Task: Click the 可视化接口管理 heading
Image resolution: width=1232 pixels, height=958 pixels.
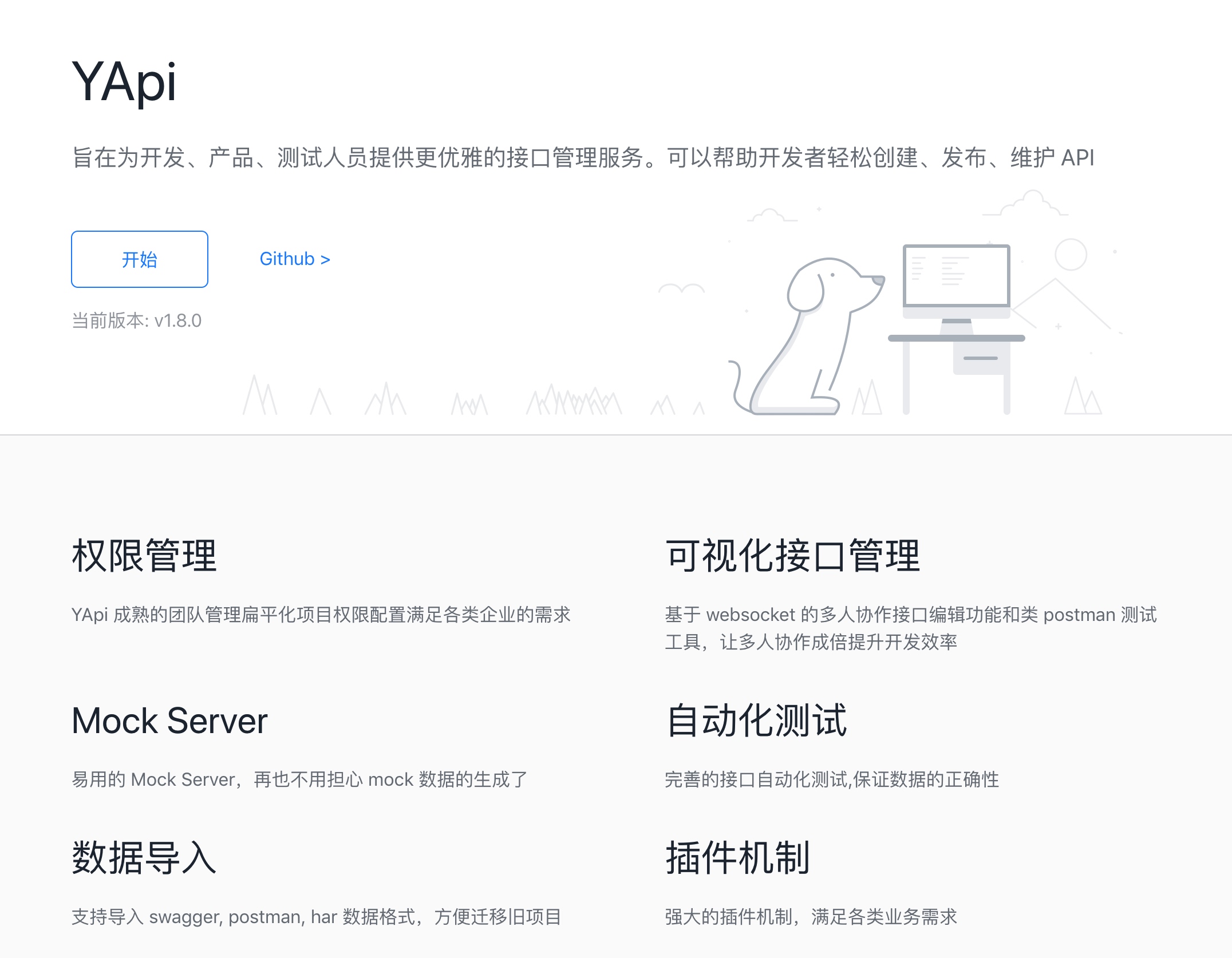Action: [793, 556]
